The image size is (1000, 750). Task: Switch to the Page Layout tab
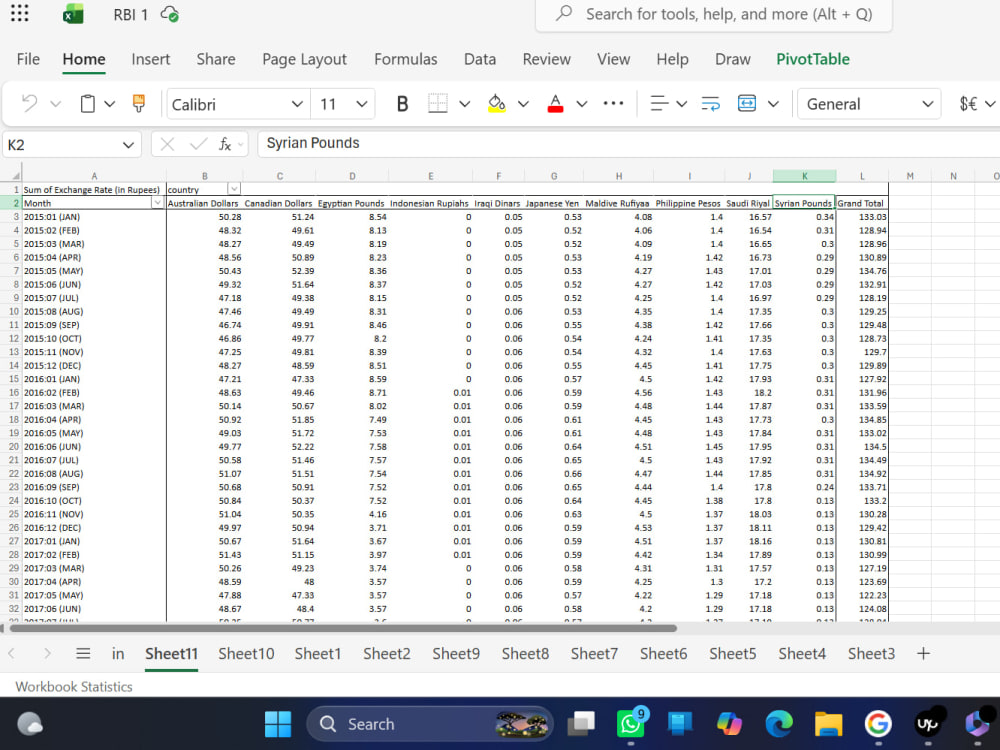(x=304, y=59)
